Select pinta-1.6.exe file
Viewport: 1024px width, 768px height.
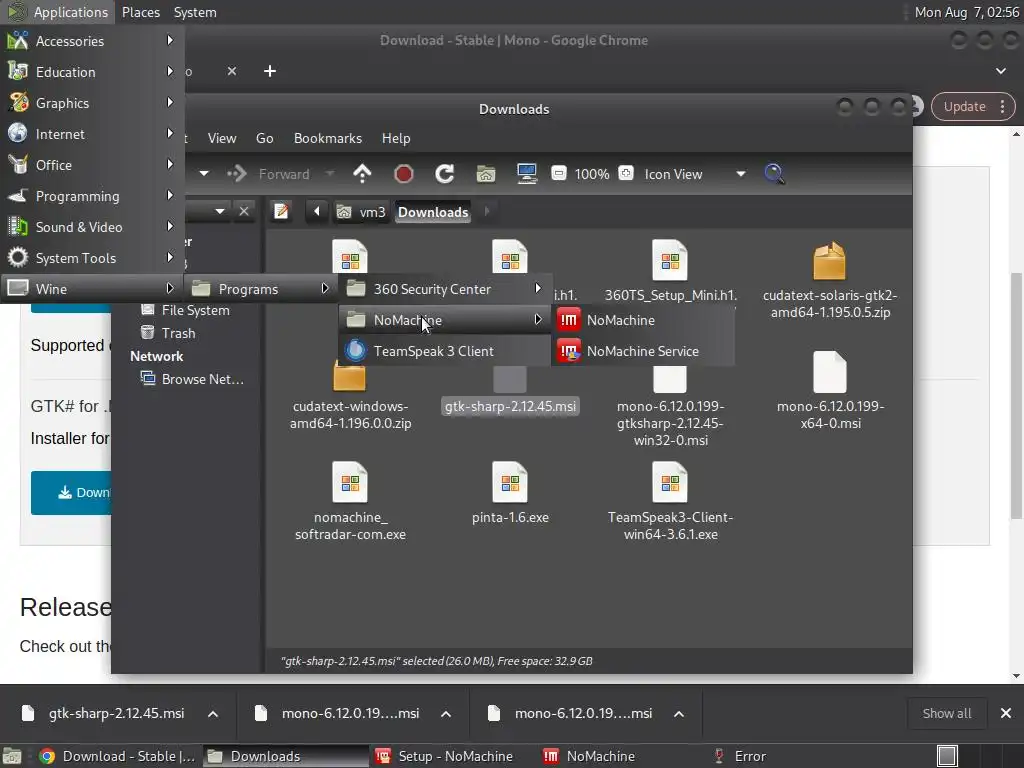click(510, 493)
